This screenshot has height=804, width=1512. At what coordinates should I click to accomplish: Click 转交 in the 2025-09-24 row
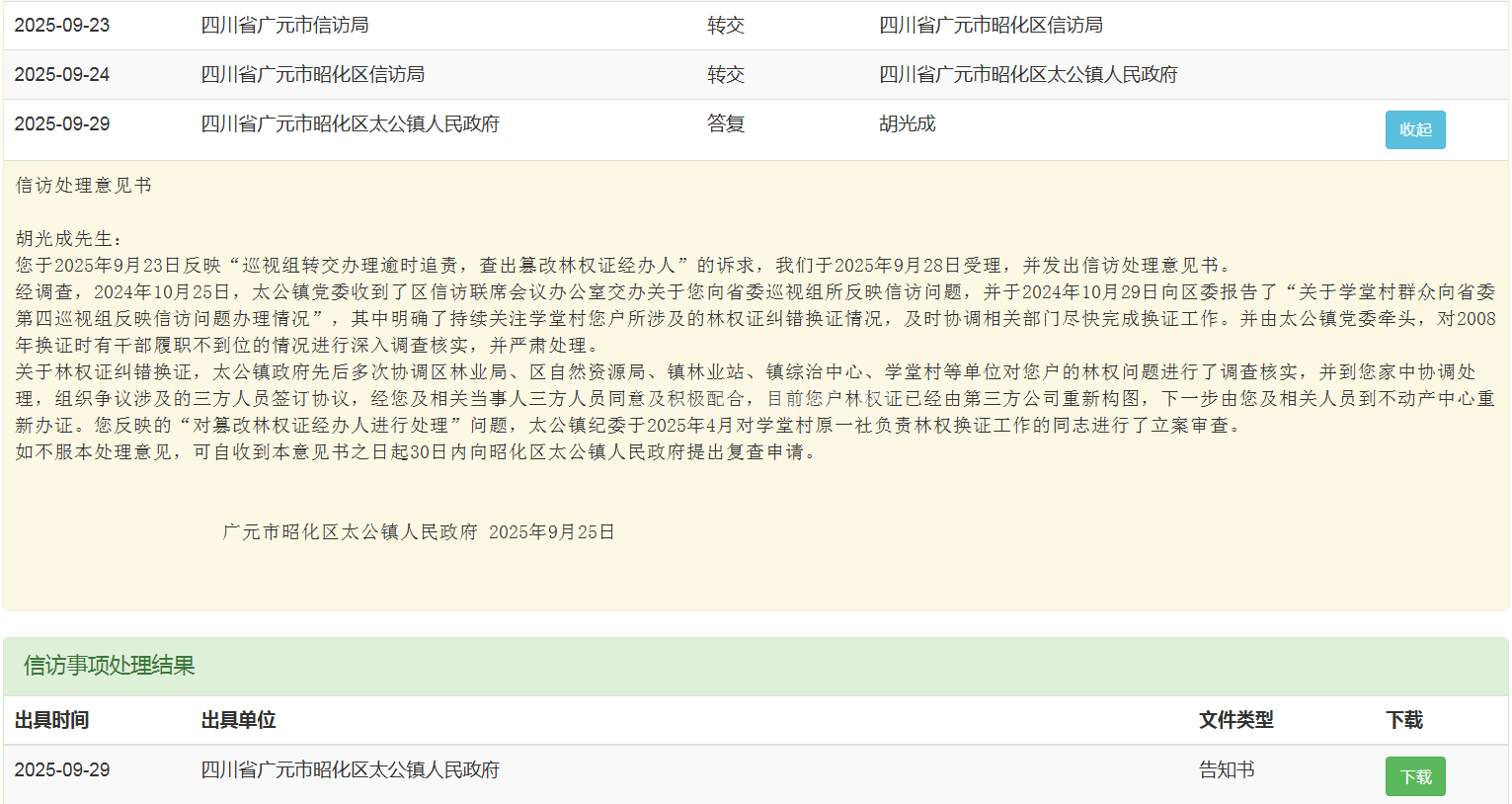click(x=725, y=75)
